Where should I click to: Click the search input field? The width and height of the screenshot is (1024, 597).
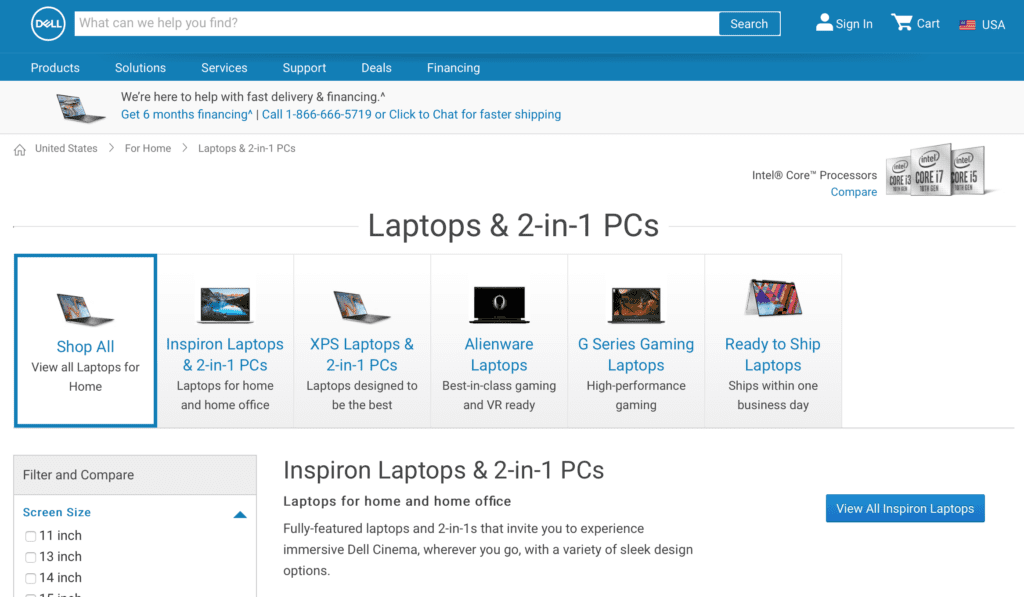coord(396,24)
